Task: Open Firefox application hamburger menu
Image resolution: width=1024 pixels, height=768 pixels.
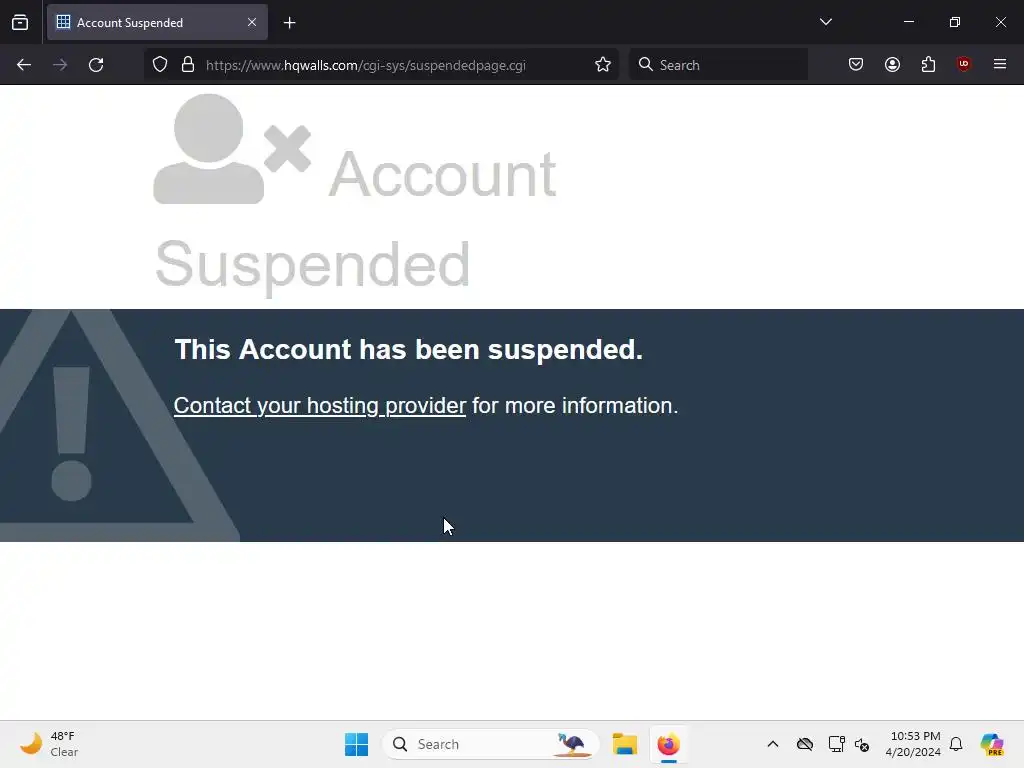Action: tap(1000, 64)
